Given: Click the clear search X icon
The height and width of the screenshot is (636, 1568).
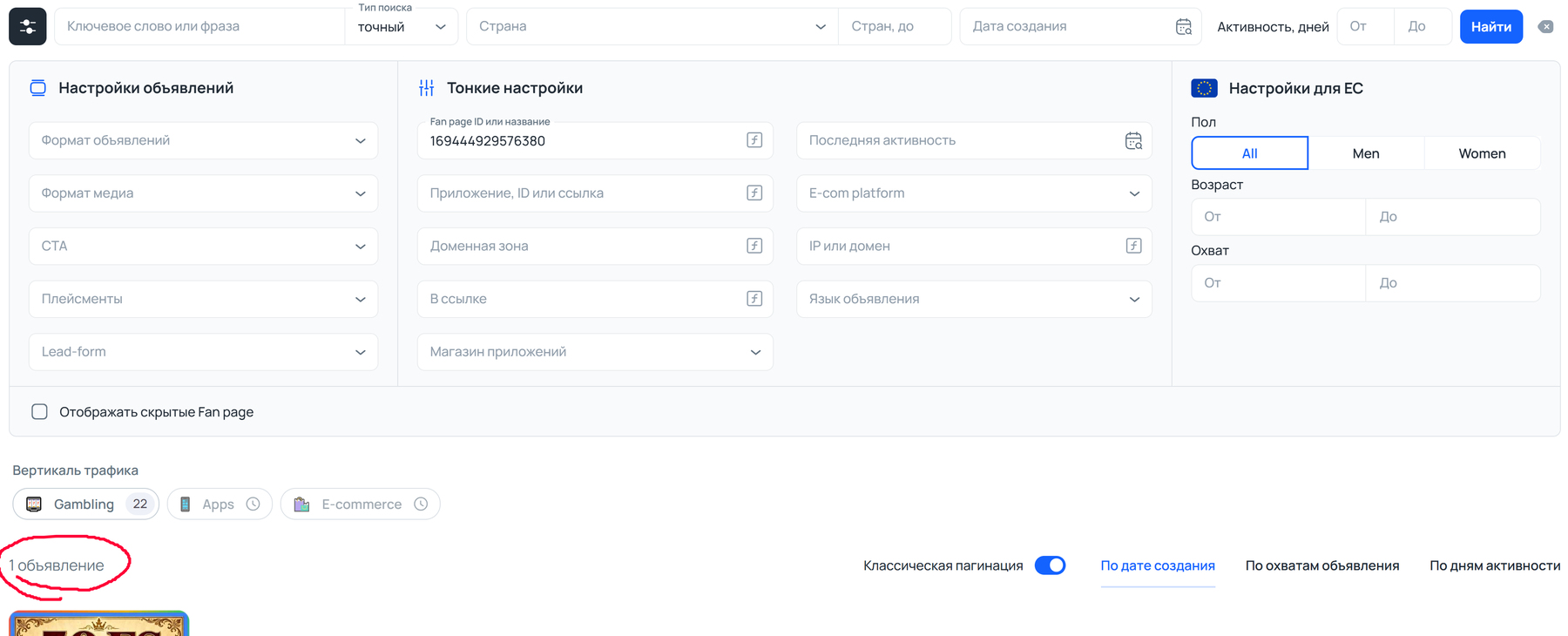Looking at the screenshot, I should (1545, 27).
